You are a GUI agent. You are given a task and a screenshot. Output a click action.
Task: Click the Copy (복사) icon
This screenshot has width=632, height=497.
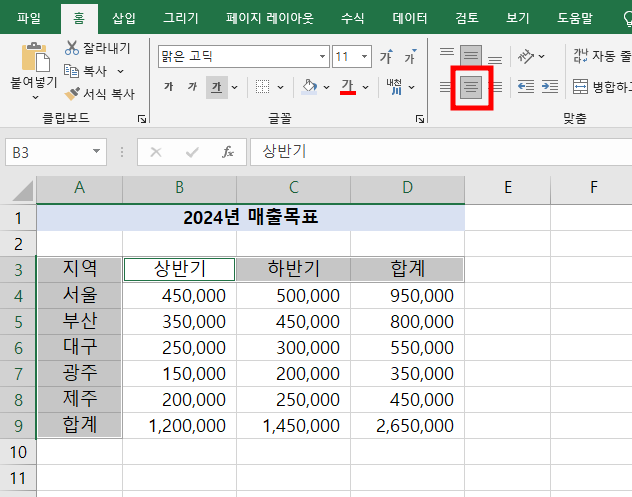tap(72, 71)
